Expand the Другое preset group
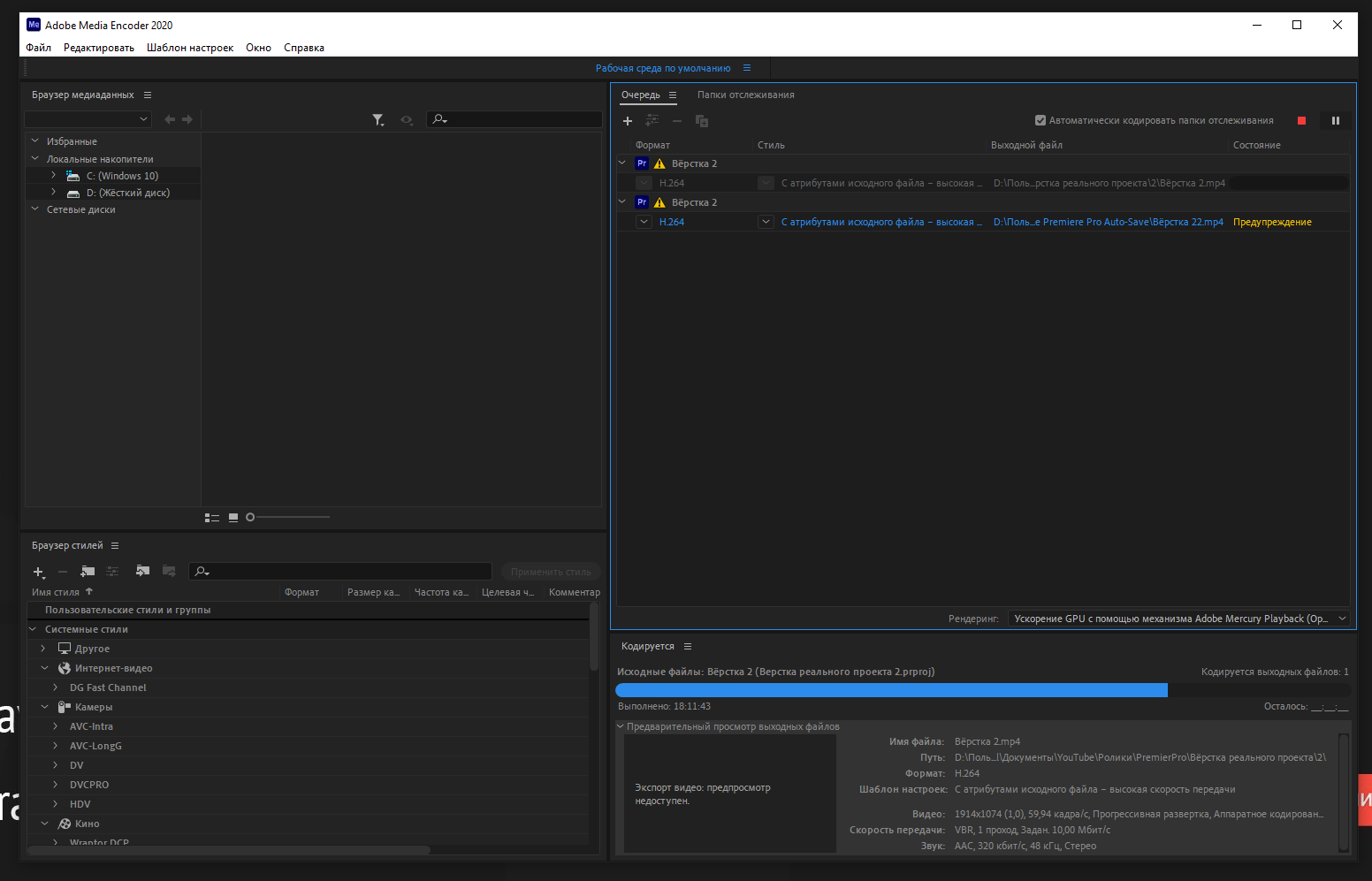Viewport: 1372px width, 881px height. [x=42, y=649]
